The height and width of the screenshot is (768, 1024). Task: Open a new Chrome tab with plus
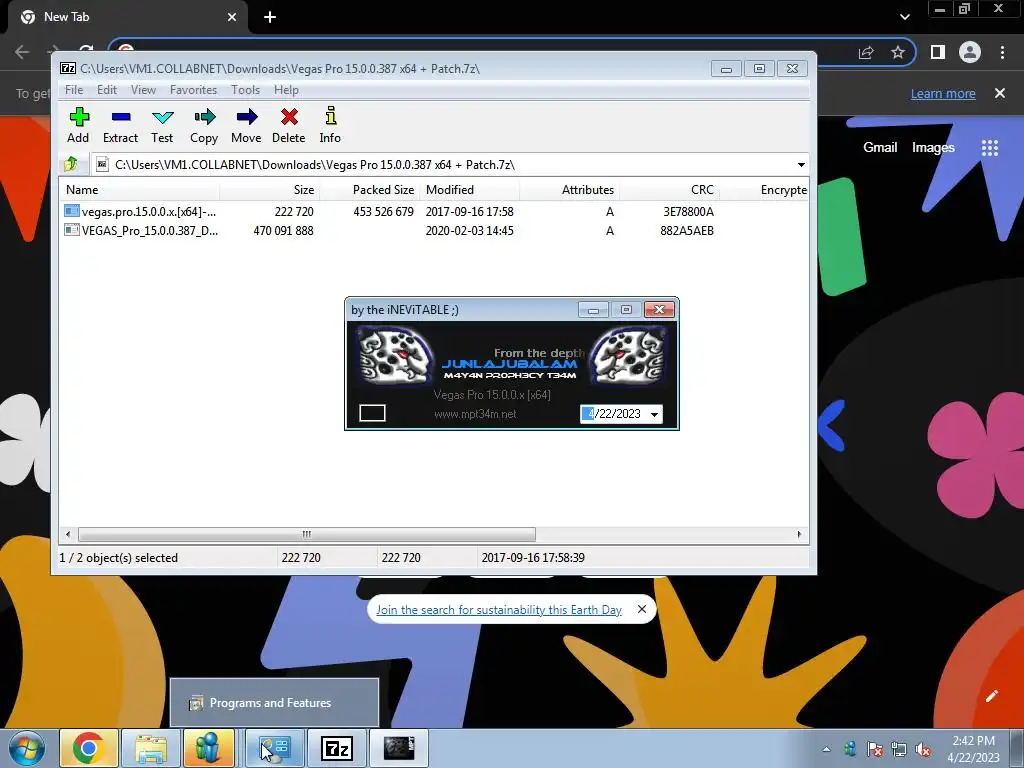[270, 17]
